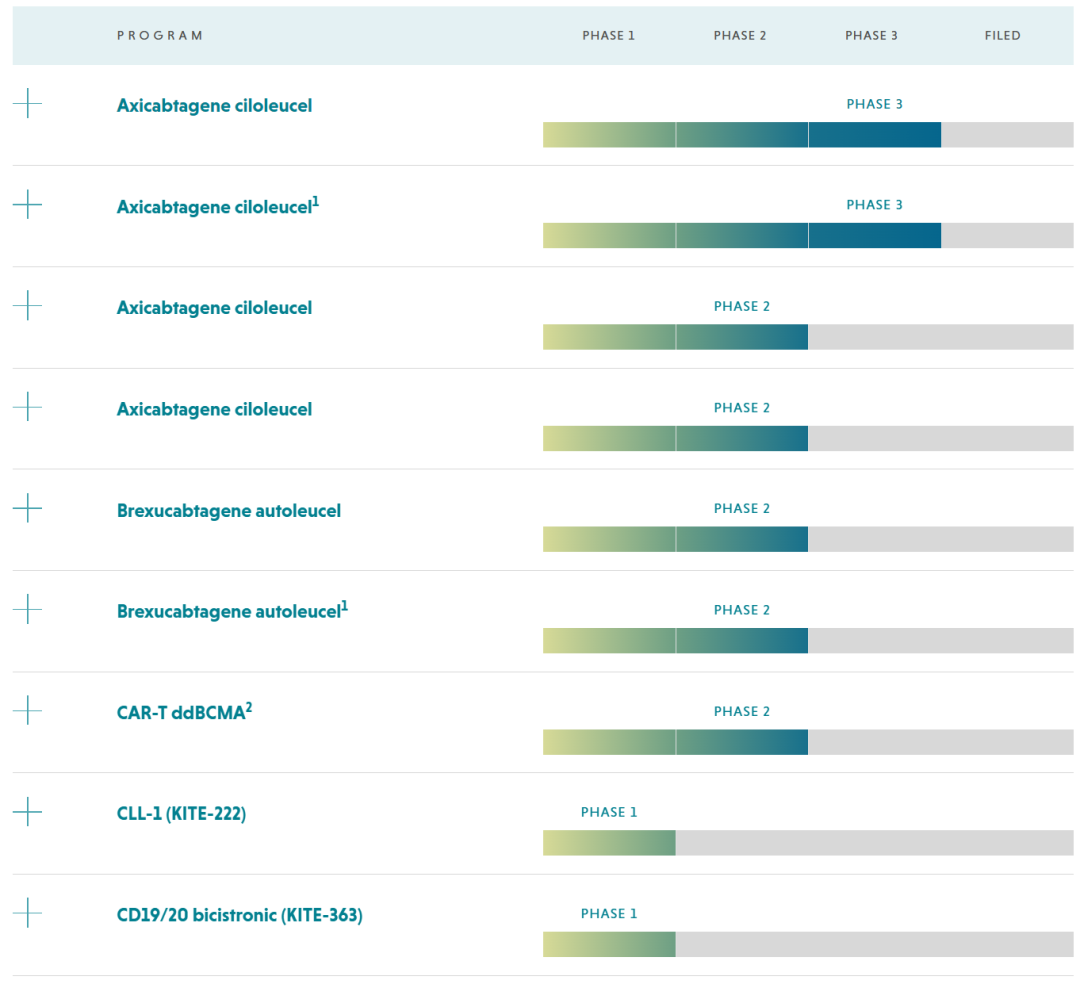Click plus icon for Brexucabtagene autoleucel with footnote 1
This screenshot has width=1080, height=984.
click(x=28, y=609)
